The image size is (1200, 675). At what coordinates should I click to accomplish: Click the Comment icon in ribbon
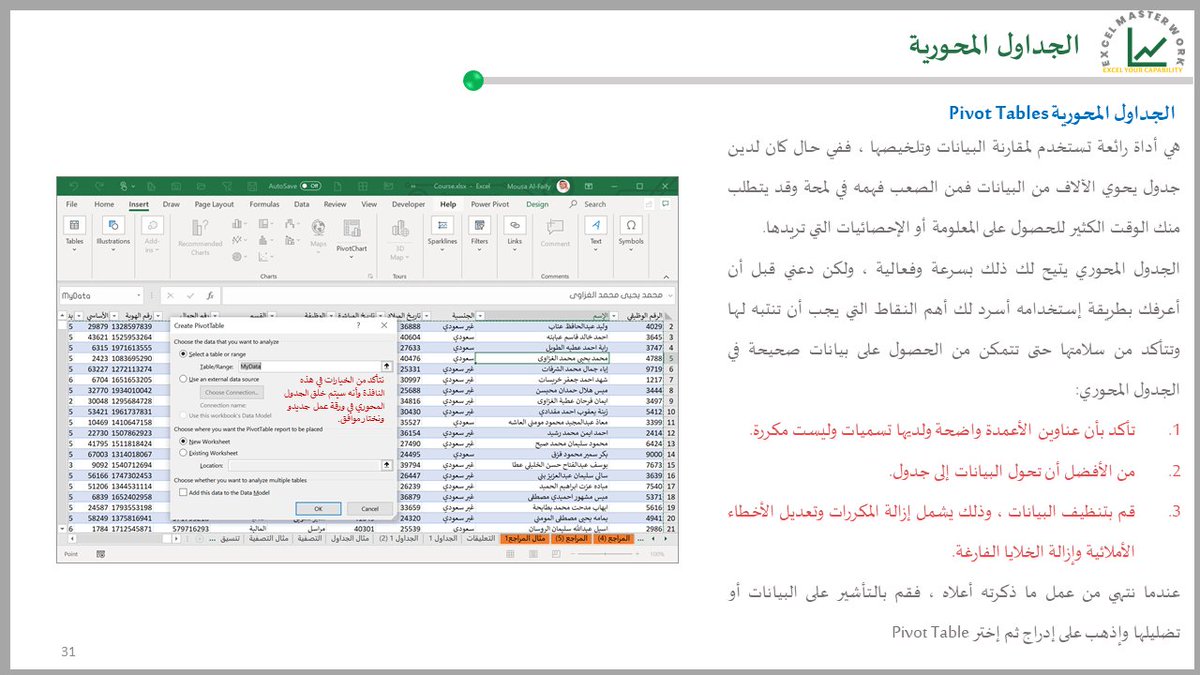point(555,233)
